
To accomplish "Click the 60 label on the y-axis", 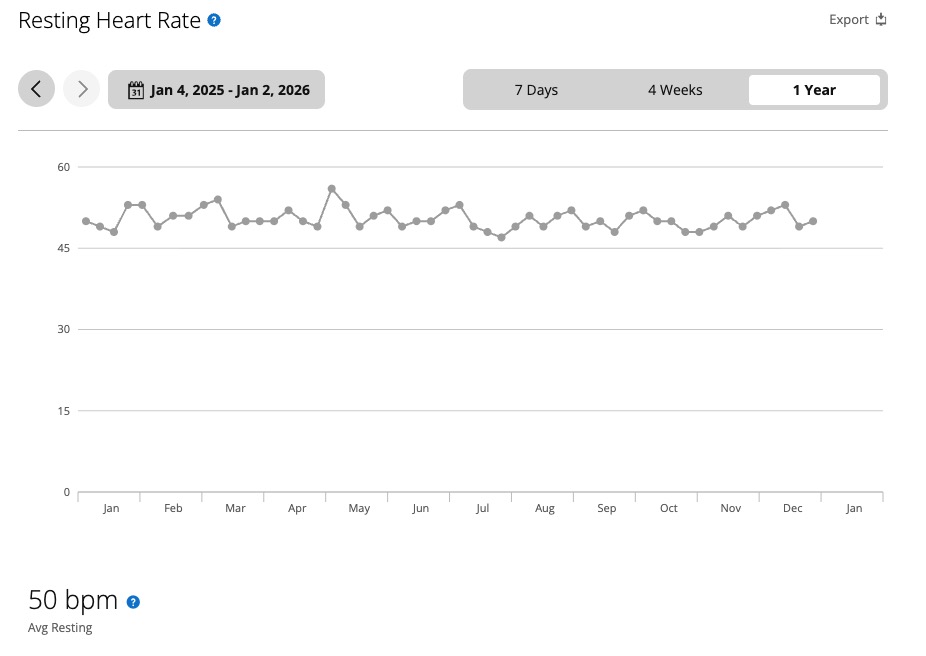I will point(64,167).
